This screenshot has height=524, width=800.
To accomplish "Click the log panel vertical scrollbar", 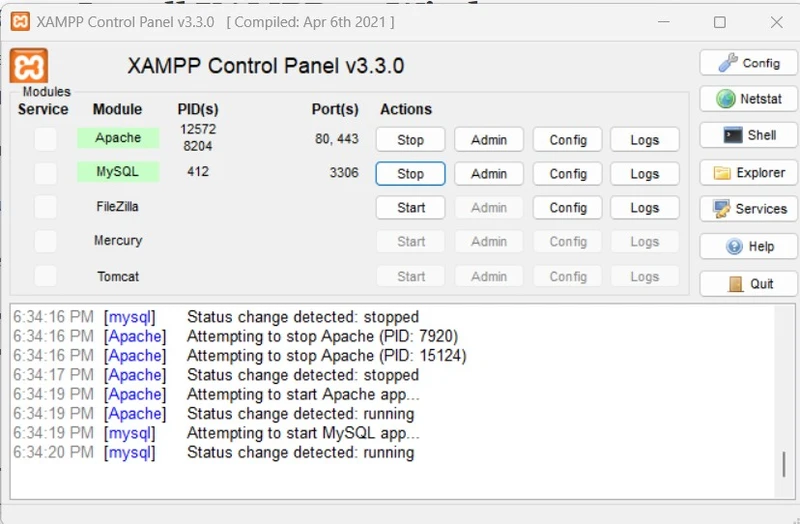I will 784,464.
